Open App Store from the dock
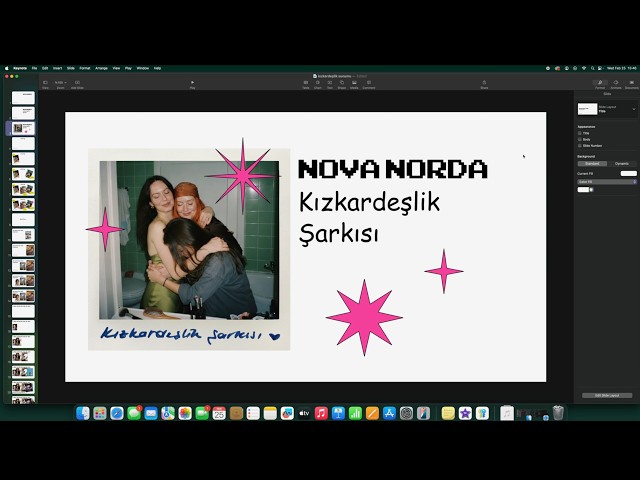 pos(389,413)
